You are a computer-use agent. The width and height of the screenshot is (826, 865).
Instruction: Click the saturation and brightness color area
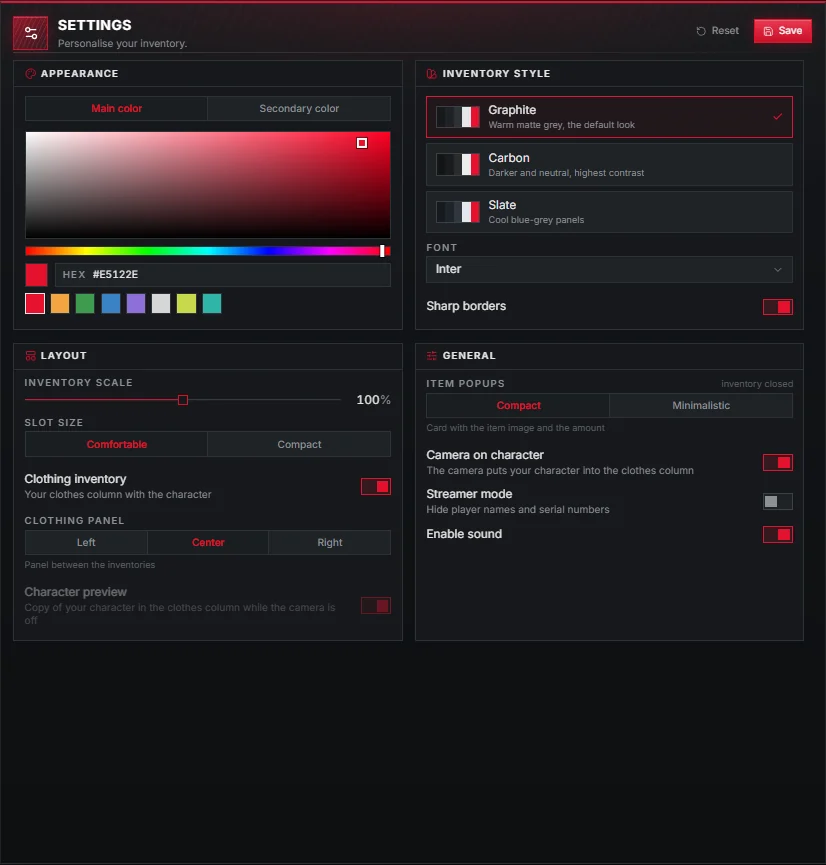[208, 185]
